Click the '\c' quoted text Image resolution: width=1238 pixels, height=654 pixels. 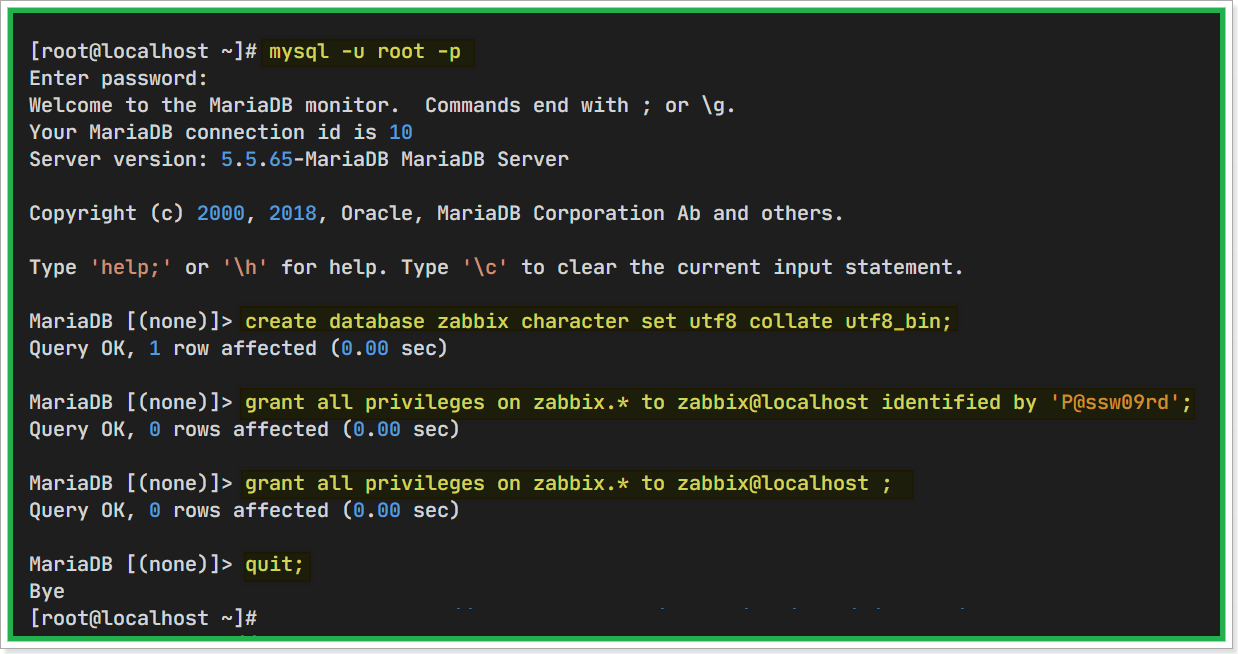(x=485, y=267)
